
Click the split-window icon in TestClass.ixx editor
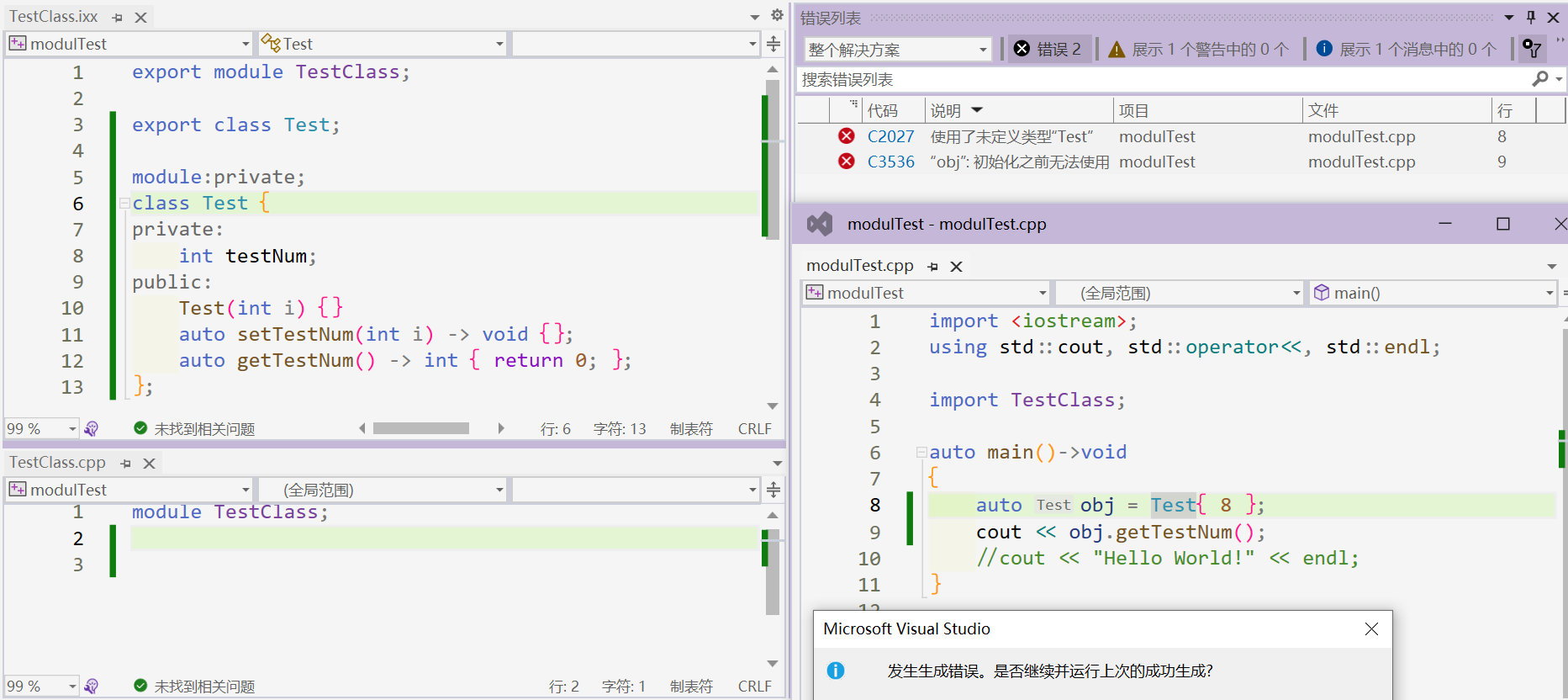(773, 44)
